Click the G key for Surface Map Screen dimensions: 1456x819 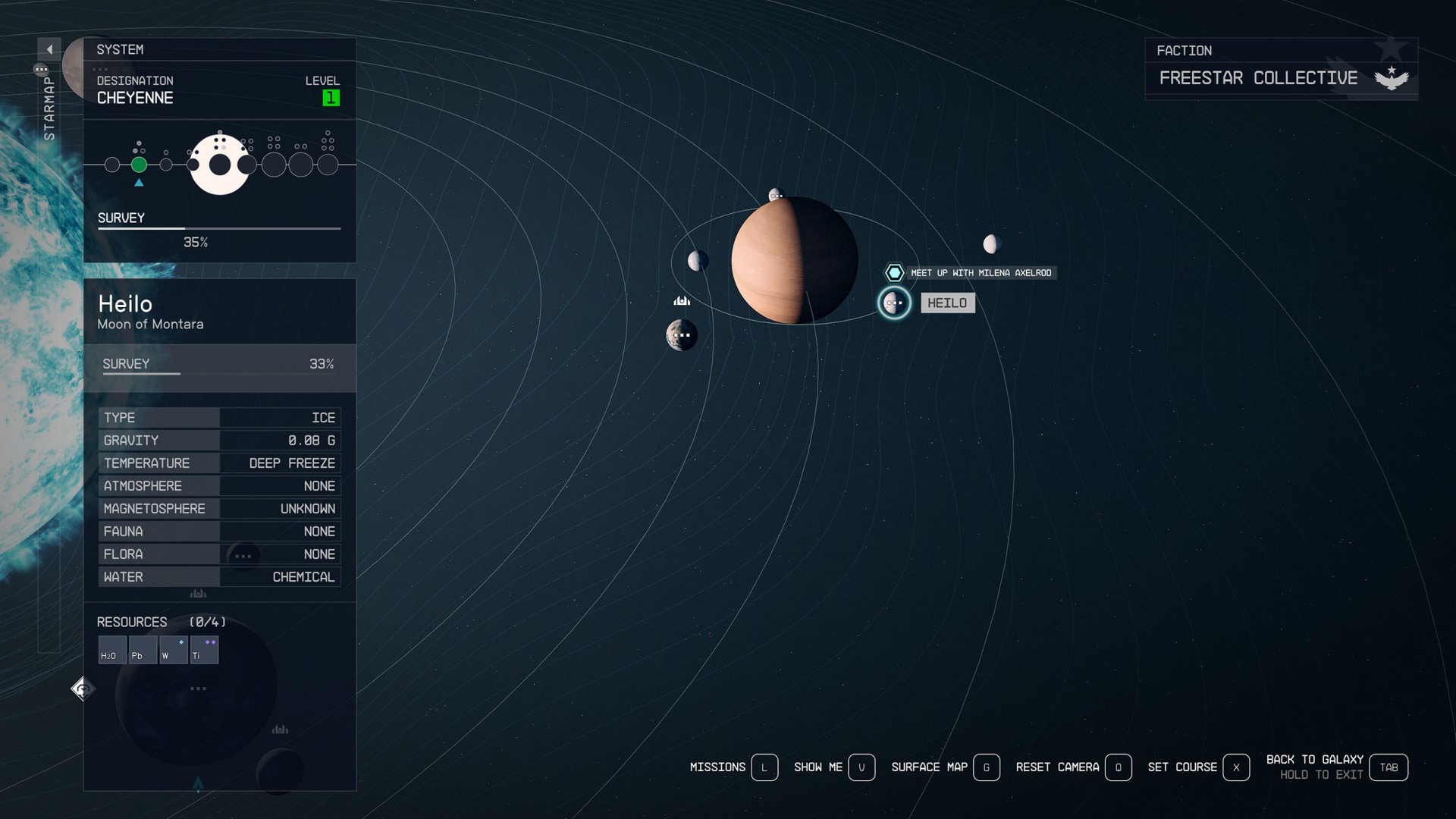[986, 767]
